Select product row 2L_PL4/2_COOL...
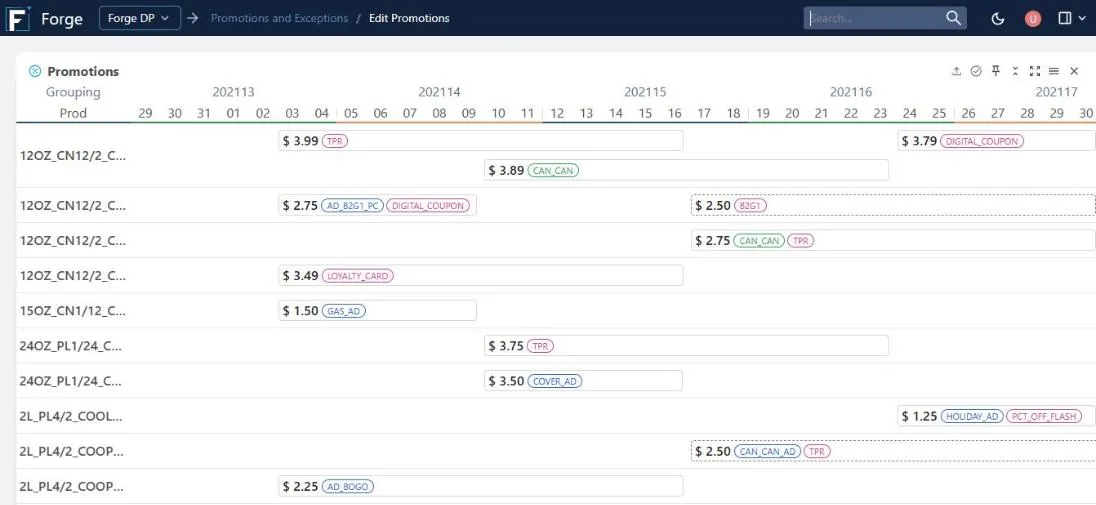1096x505 pixels. [x=71, y=416]
